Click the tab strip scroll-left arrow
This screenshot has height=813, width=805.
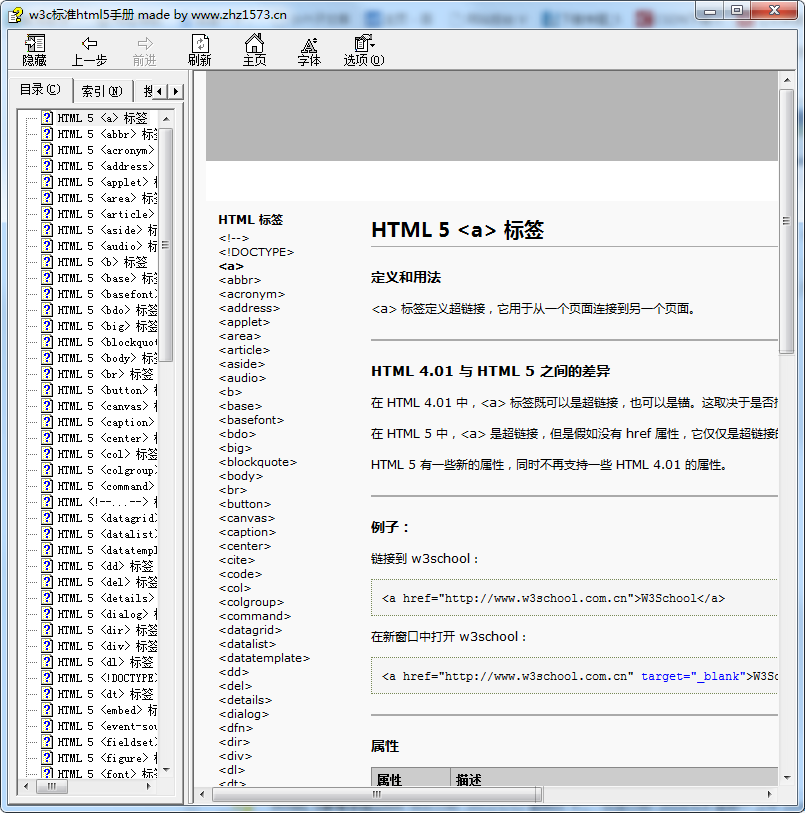[x=160, y=92]
